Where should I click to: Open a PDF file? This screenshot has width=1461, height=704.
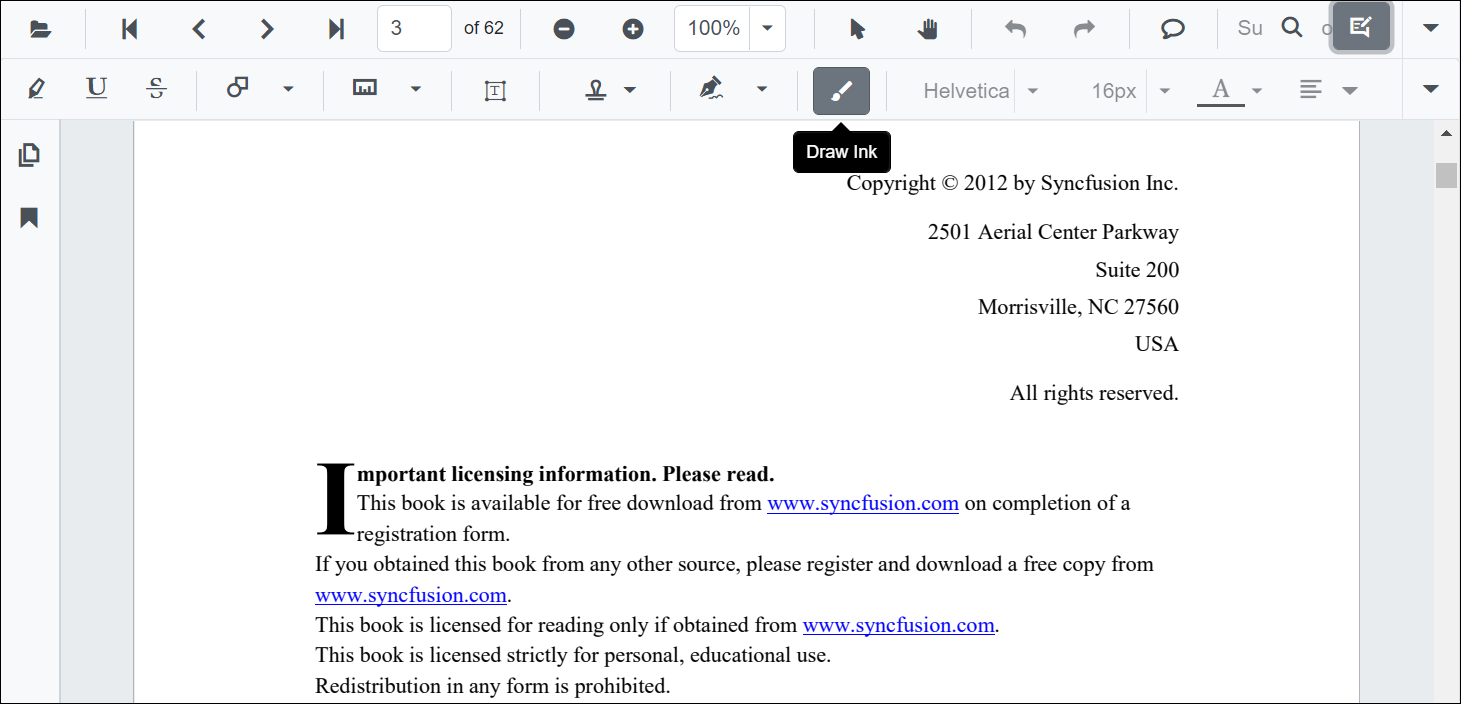[x=40, y=29]
